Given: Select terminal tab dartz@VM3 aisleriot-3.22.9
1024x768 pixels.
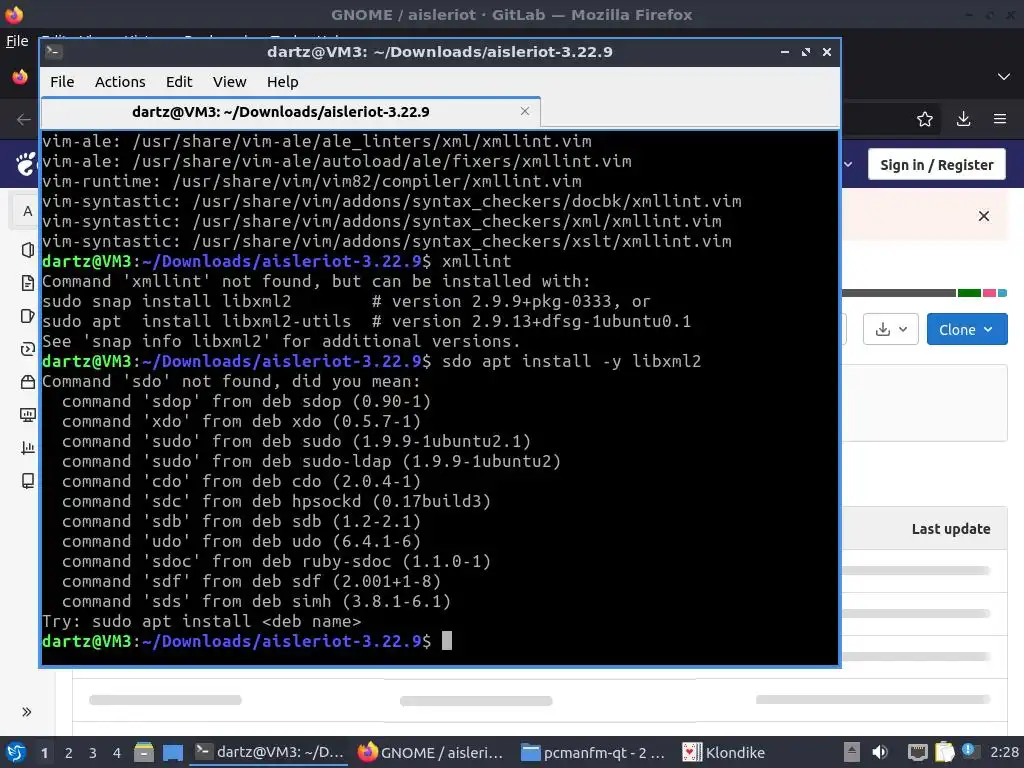Looking at the screenshot, I should coord(291,112).
